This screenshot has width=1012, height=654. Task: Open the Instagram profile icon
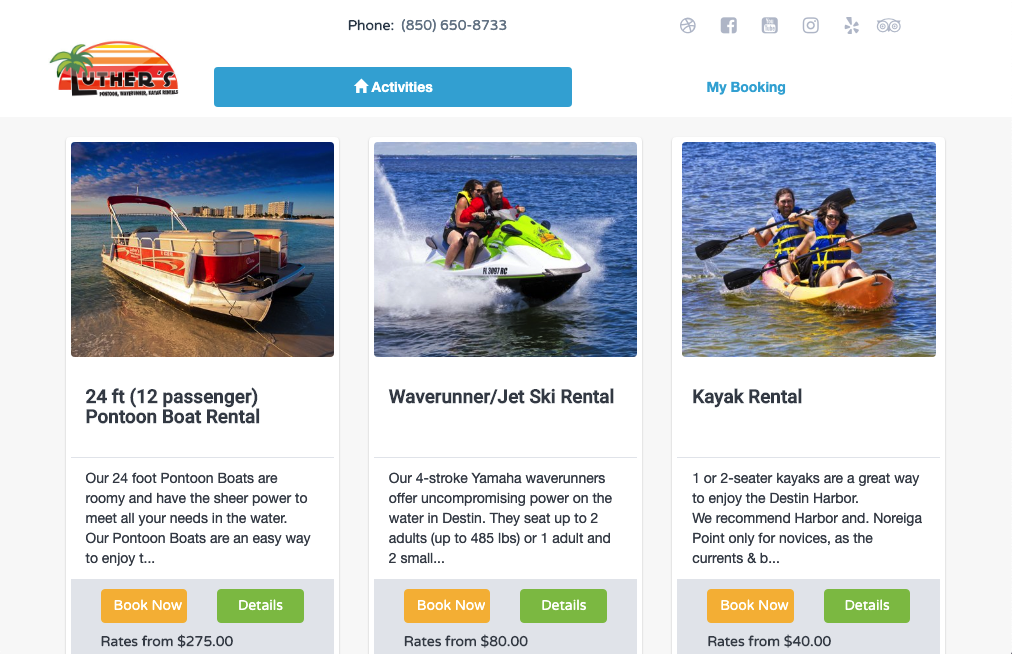coord(811,26)
